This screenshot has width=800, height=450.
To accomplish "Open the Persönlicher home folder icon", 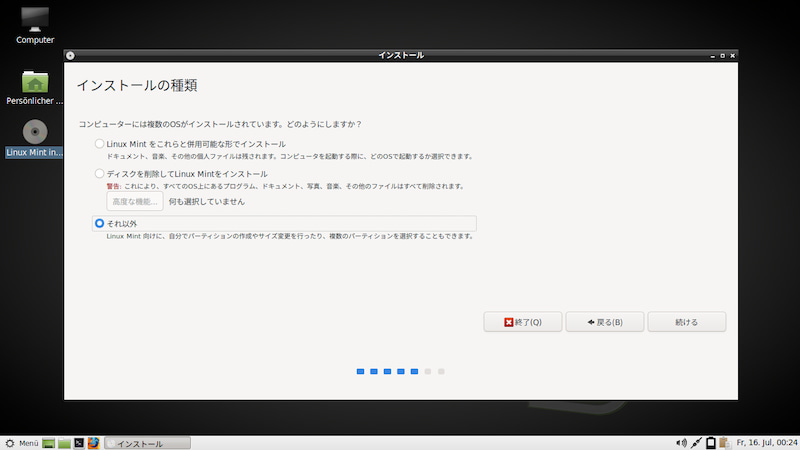I will (x=35, y=88).
